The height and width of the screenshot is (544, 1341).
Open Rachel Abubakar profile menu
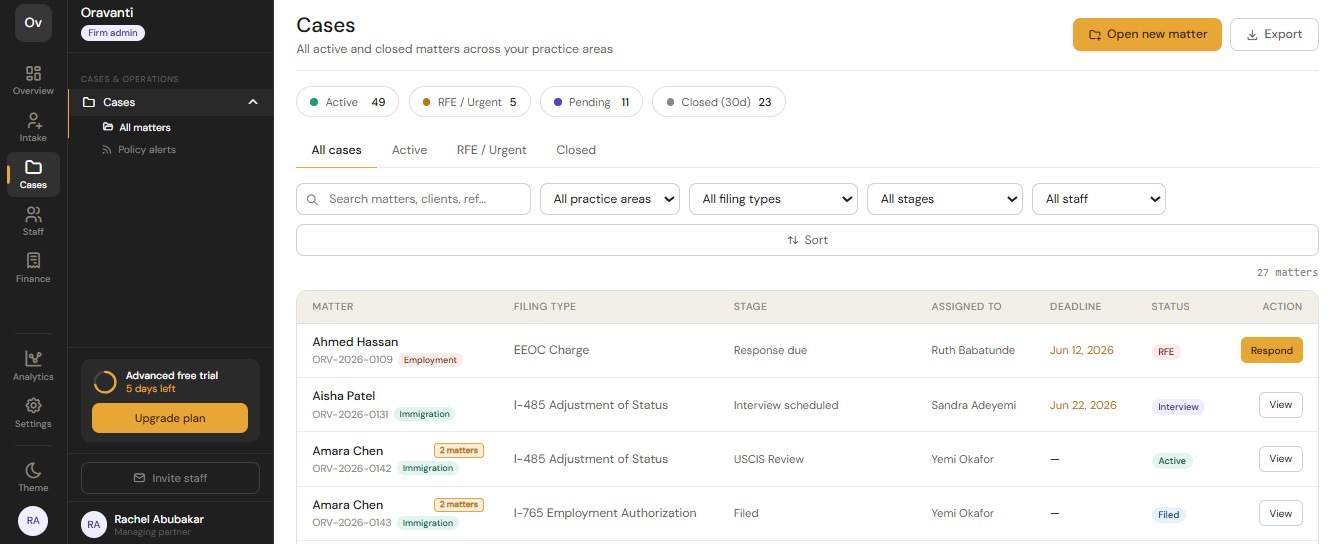pyautogui.click(x=170, y=523)
